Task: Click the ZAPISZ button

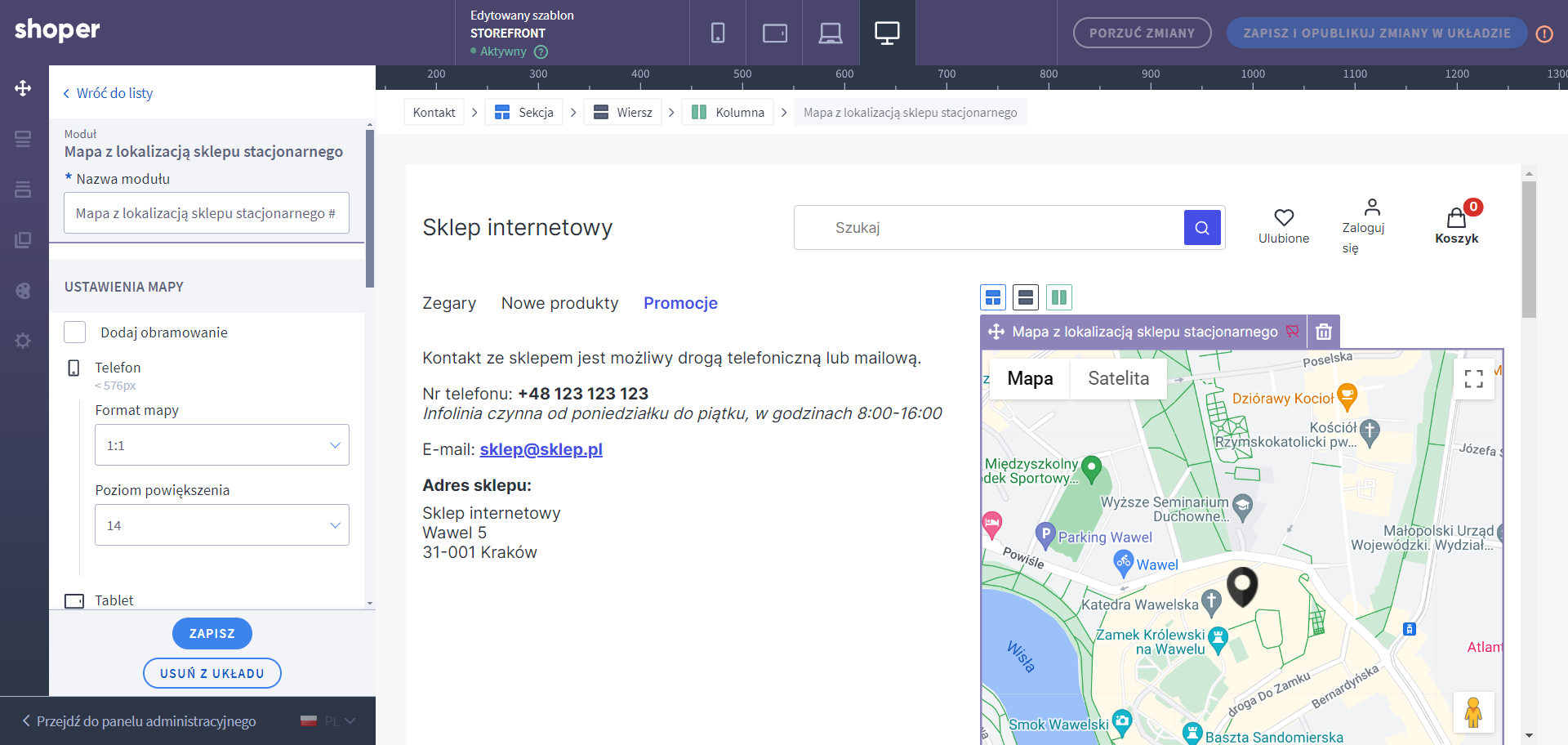Action: click(x=212, y=634)
